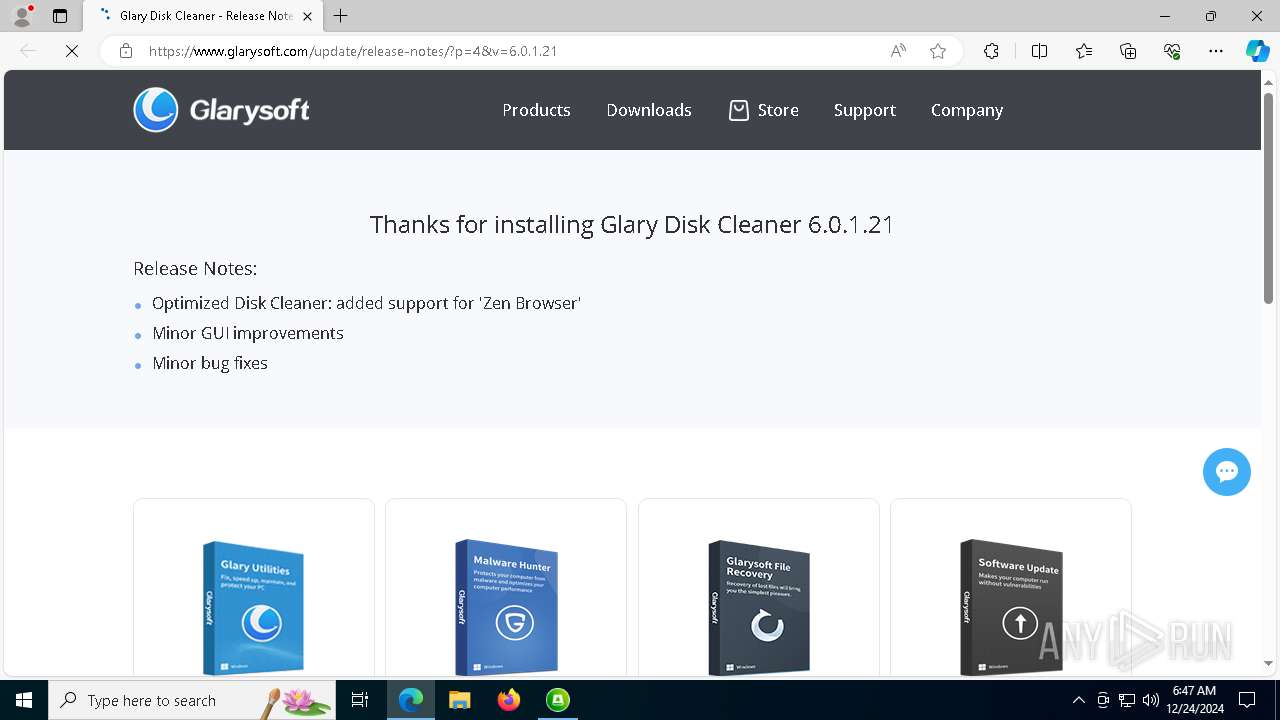Open Read aloud feature
The height and width of the screenshot is (720, 1280).
coord(898,51)
